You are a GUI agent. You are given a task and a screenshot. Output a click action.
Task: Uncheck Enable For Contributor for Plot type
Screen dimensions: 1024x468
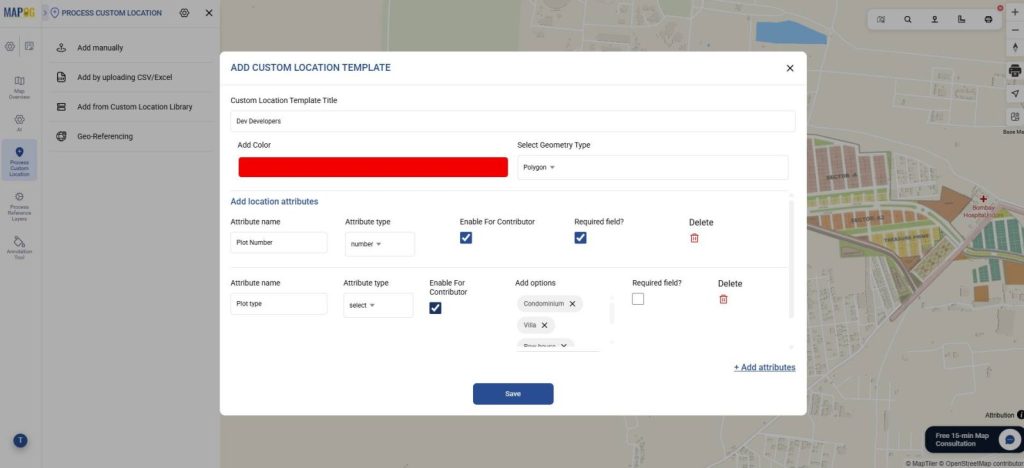tap(436, 308)
